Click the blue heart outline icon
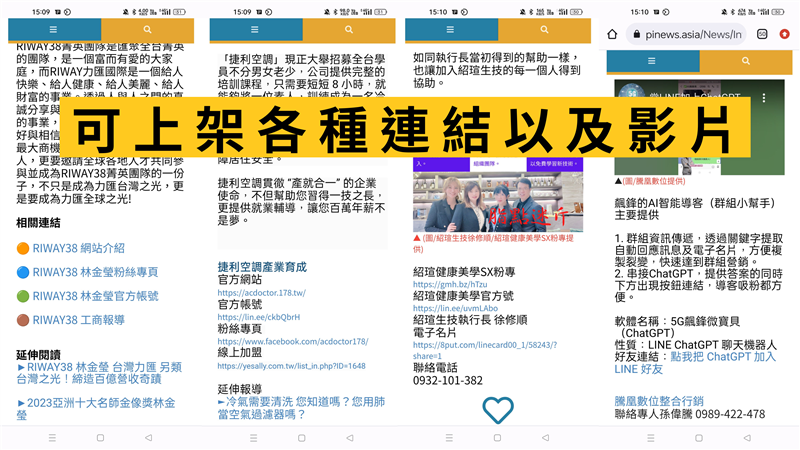800x450 pixels. point(497,410)
